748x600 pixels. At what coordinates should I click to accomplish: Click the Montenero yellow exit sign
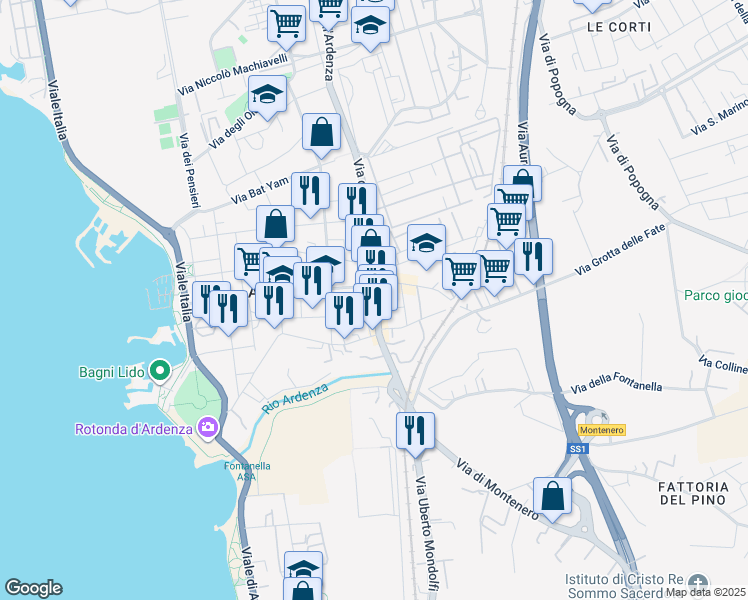point(602,430)
